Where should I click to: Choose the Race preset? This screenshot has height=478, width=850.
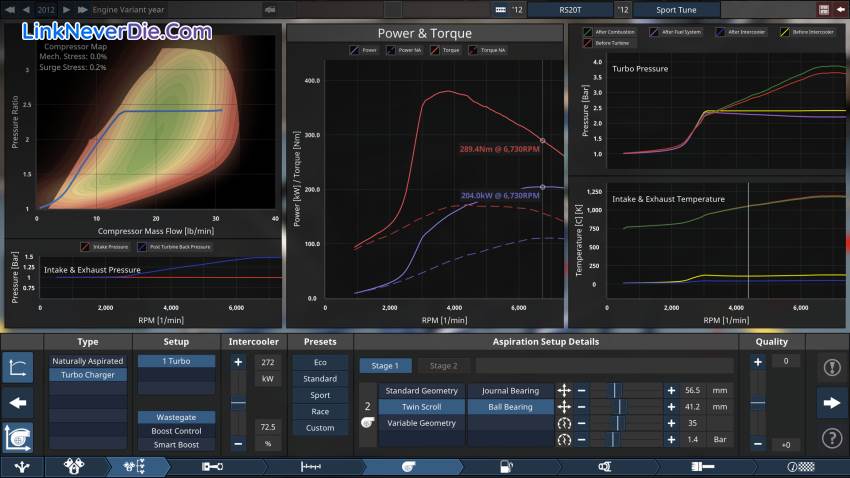320,411
